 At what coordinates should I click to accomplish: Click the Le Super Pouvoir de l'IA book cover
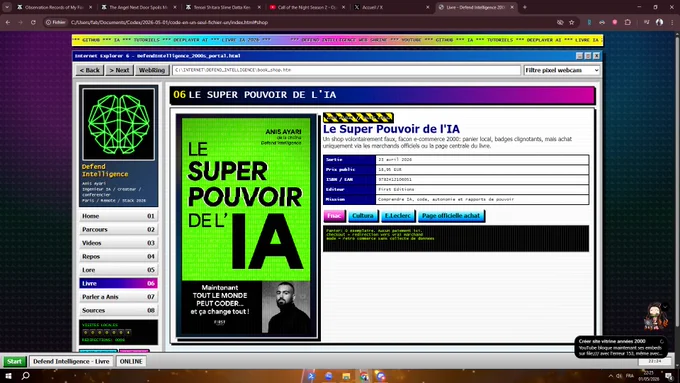click(x=246, y=226)
